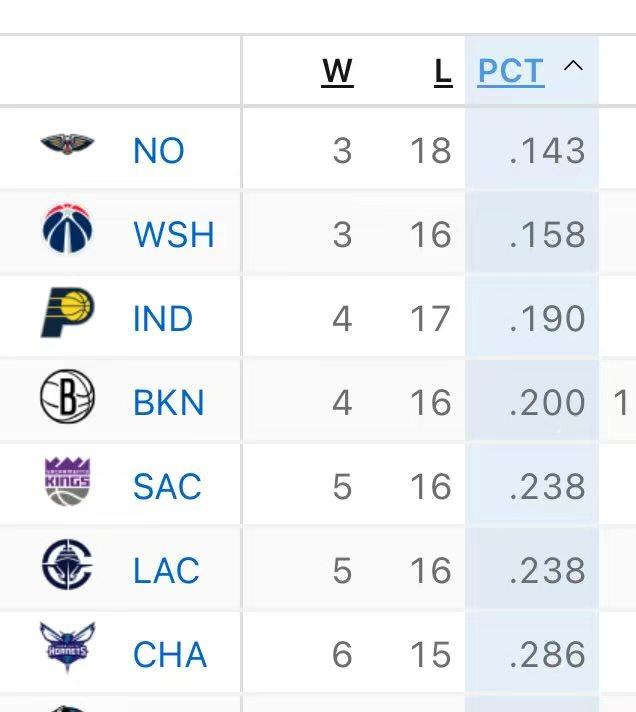Go to the IND team link

click(x=162, y=319)
